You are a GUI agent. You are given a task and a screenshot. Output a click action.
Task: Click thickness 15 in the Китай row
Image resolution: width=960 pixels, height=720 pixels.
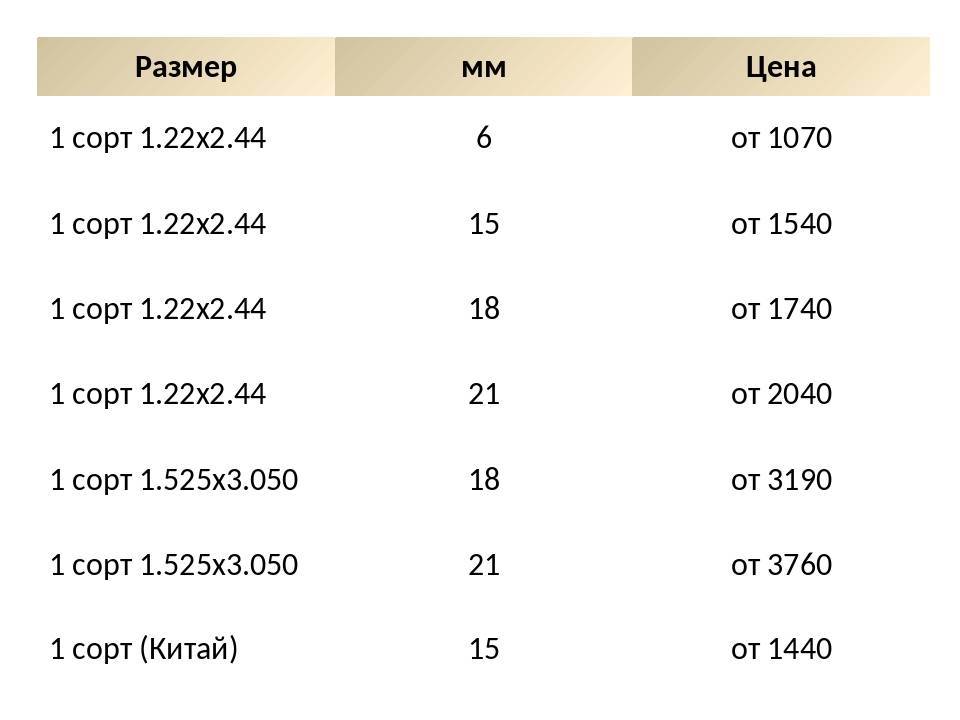pyautogui.click(x=484, y=650)
